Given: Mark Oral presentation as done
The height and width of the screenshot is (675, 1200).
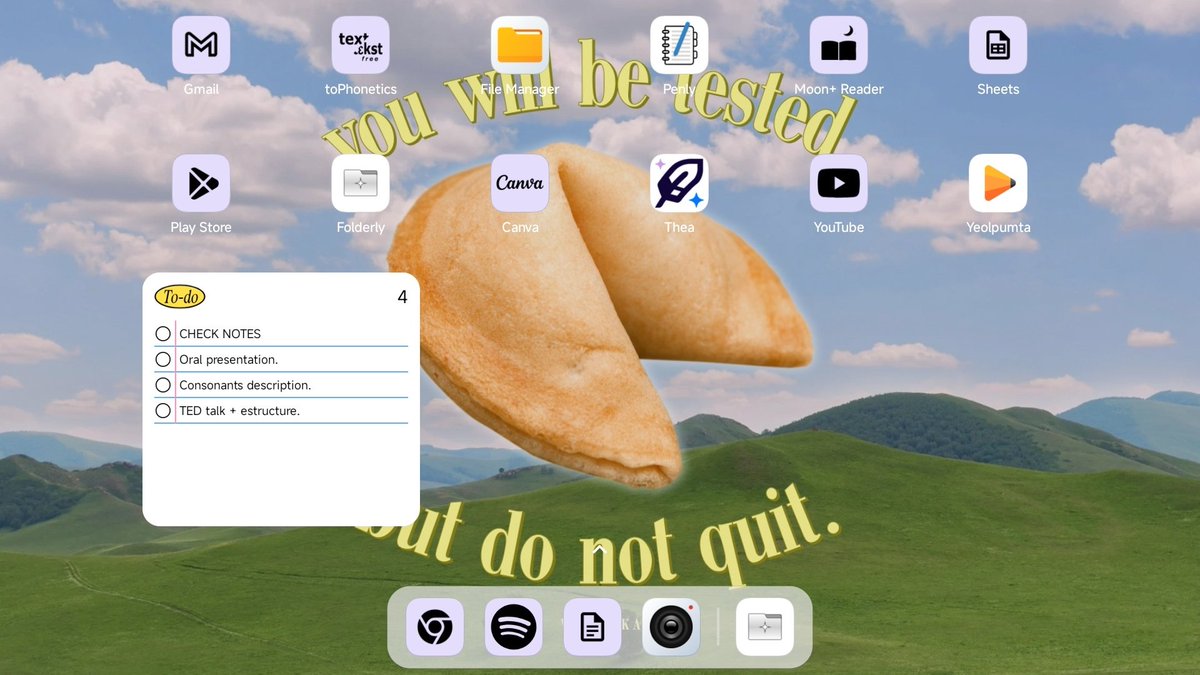Looking at the screenshot, I should [x=163, y=359].
